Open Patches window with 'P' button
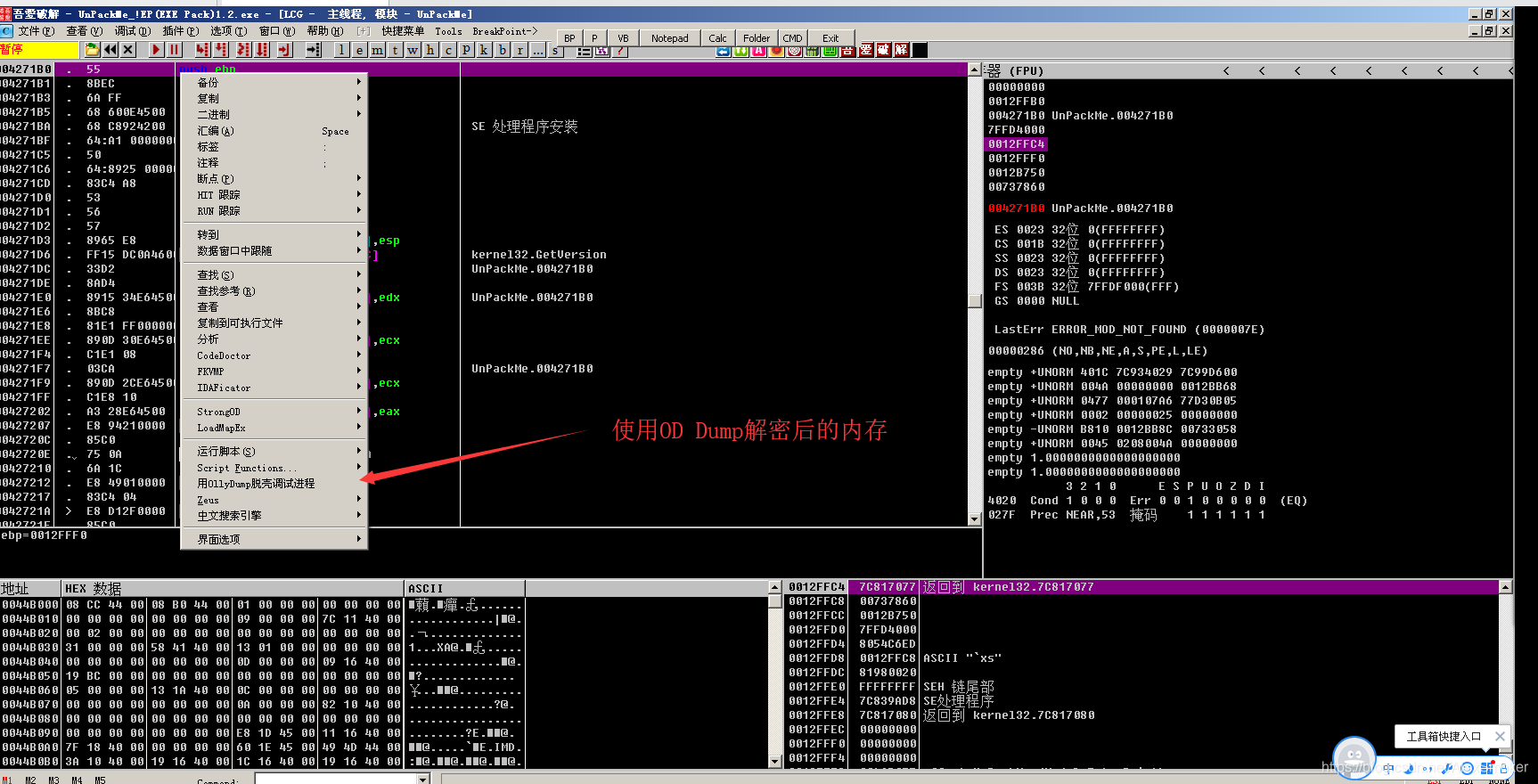Image resolution: width=1538 pixels, height=784 pixels. pyautogui.click(x=466, y=50)
